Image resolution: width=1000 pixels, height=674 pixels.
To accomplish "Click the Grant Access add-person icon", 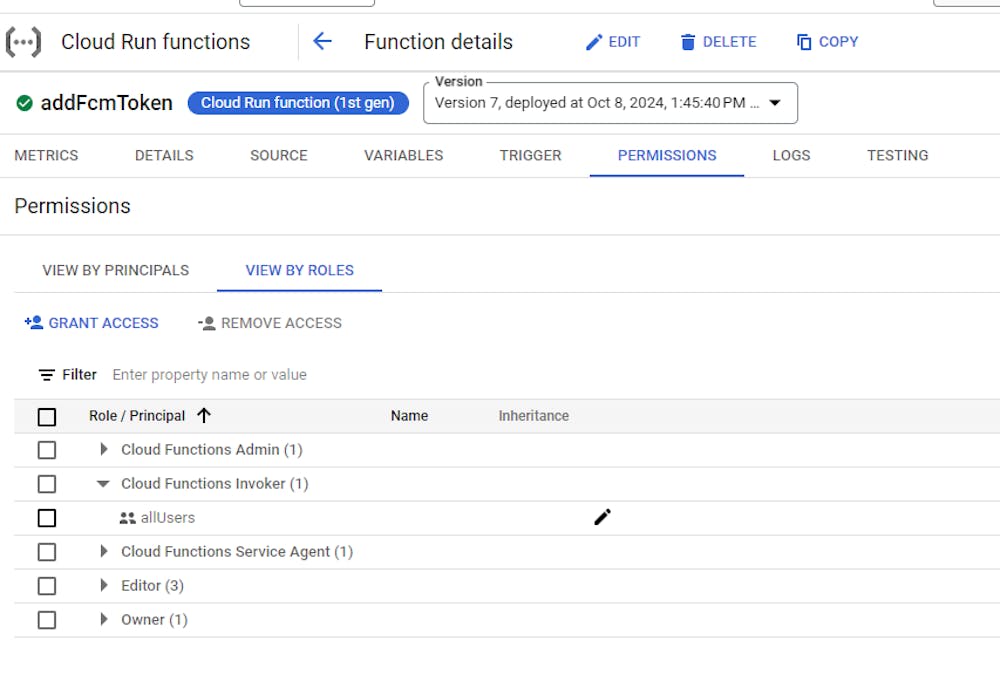I will click(x=34, y=323).
